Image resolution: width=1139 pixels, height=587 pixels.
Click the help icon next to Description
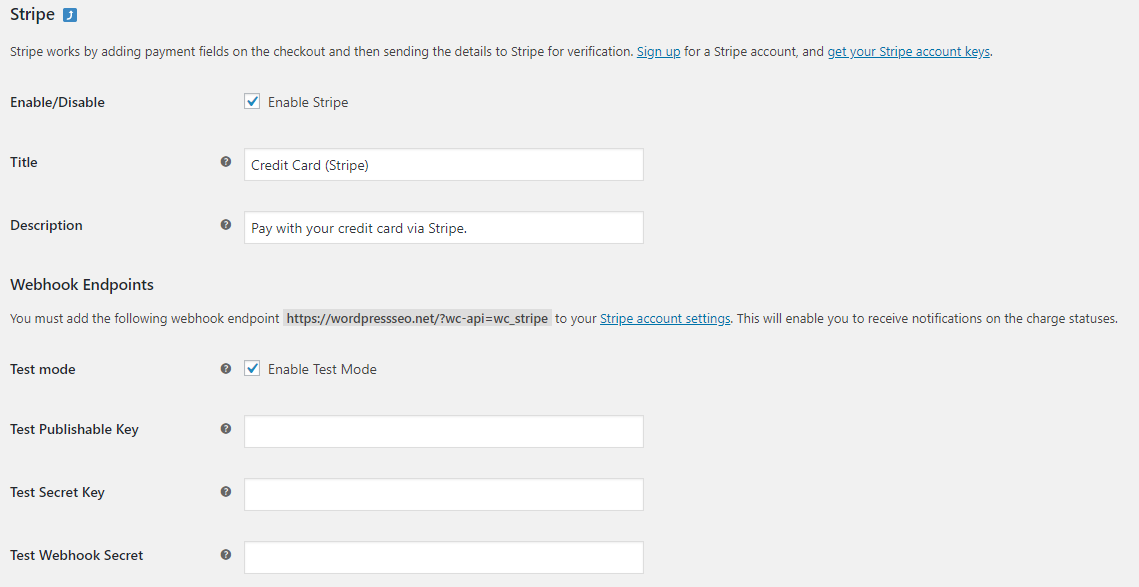tap(226, 224)
